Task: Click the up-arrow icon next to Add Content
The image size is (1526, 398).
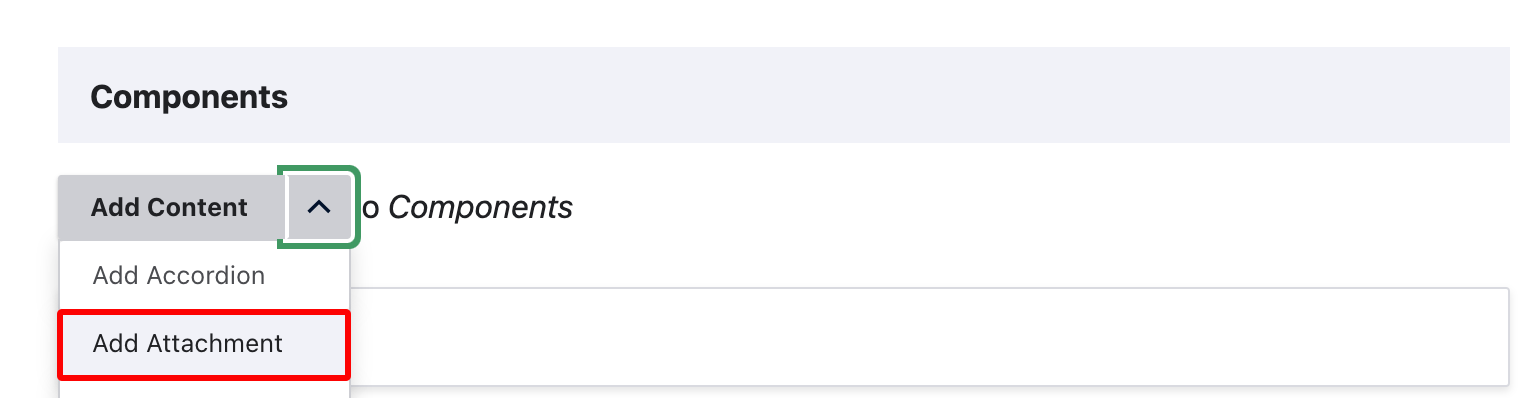Action: tap(319, 207)
